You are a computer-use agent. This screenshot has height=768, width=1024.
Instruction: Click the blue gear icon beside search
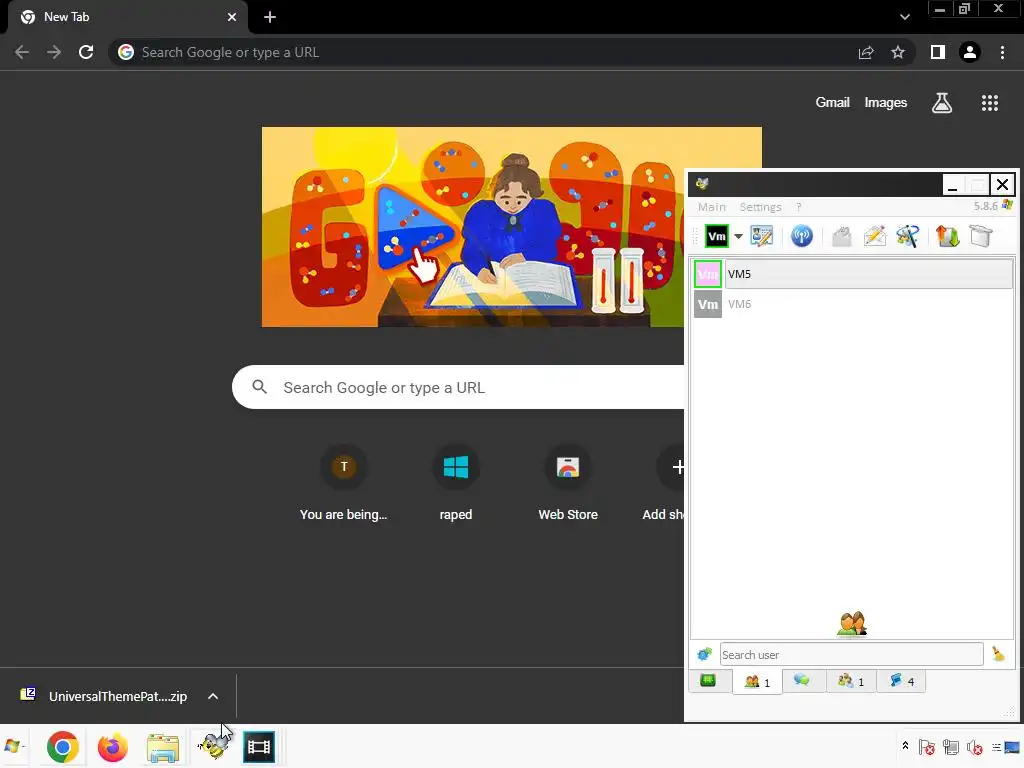tap(704, 654)
